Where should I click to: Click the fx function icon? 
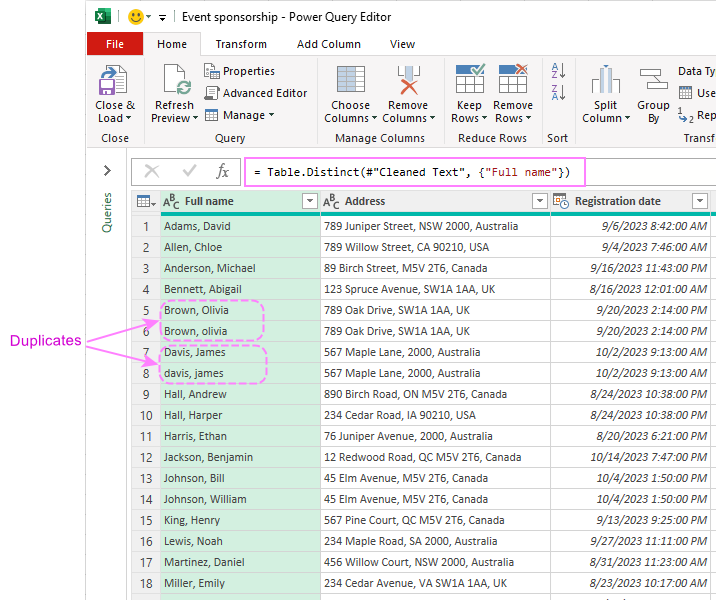[222, 172]
